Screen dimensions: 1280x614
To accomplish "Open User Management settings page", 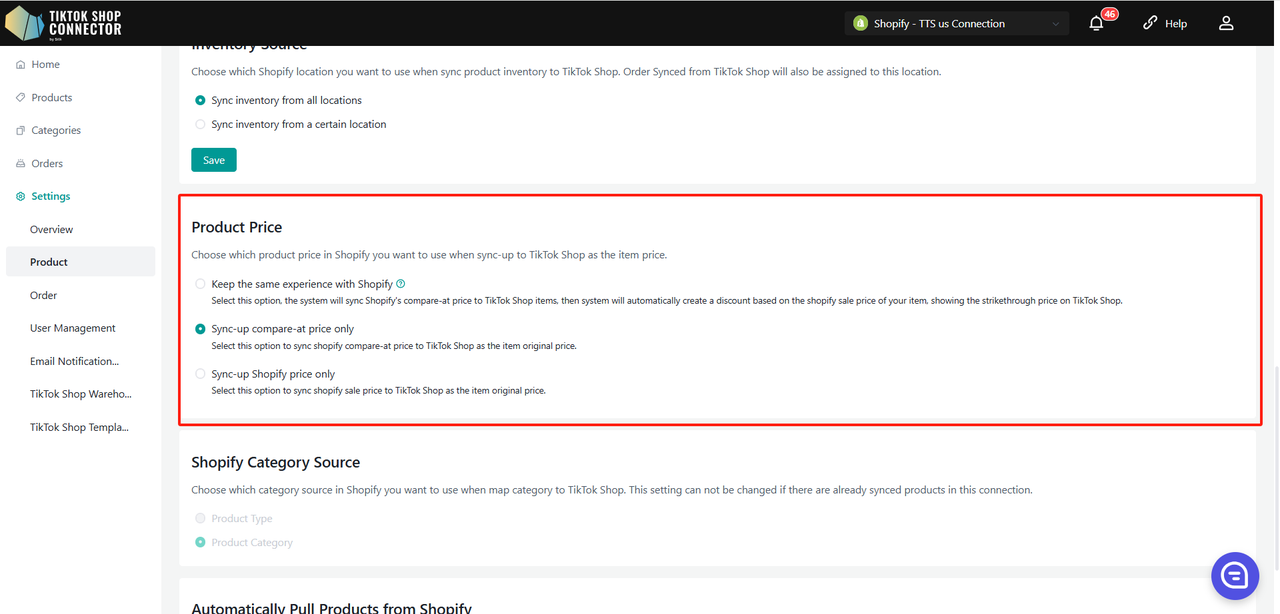I will coord(72,328).
